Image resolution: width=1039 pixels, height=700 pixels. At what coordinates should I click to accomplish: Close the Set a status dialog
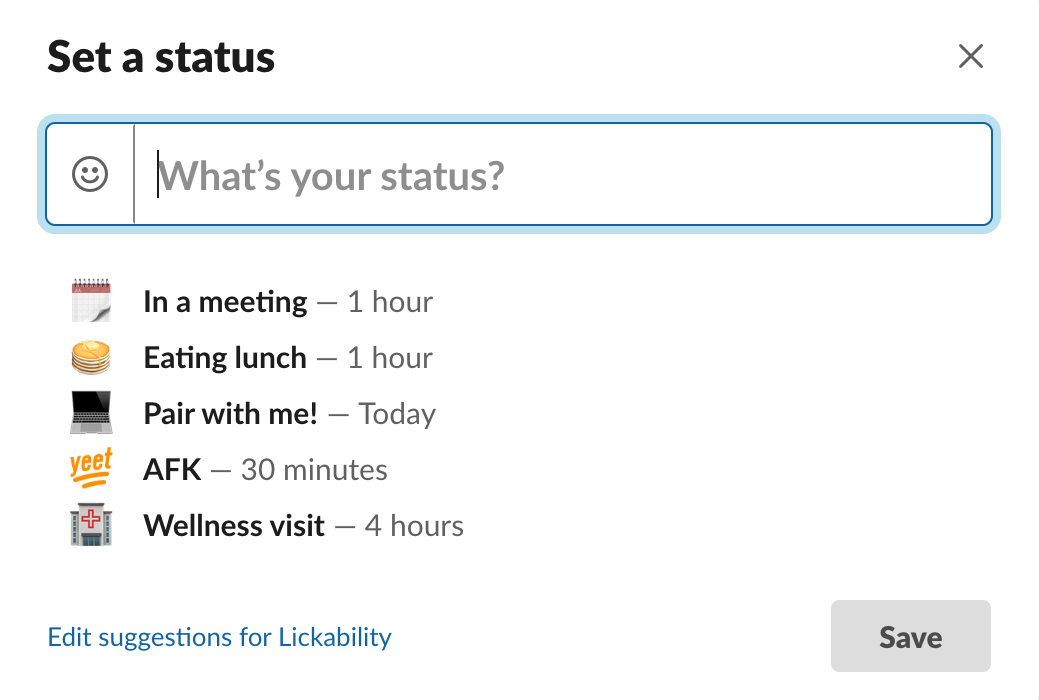click(x=970, y=57)
